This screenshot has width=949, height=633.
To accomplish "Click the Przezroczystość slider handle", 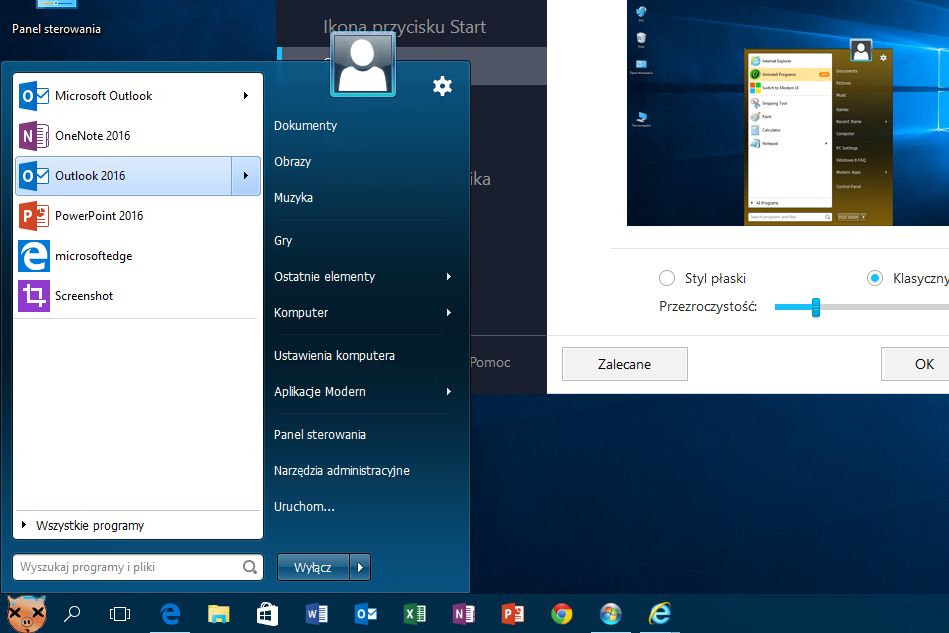I will point(815,307).
